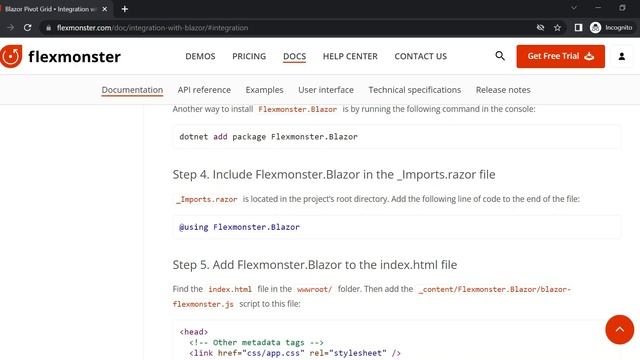The width and height of the screenshot is (640, 360).
Task: Close the Blazor Pivot Grid browser tab
Action: click(x=104, y=9)
